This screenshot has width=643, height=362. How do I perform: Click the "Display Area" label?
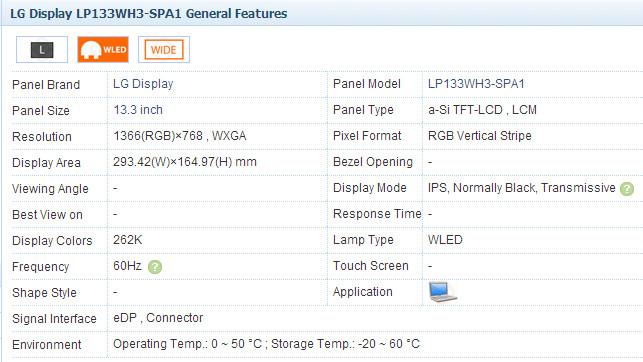(46, 163)
